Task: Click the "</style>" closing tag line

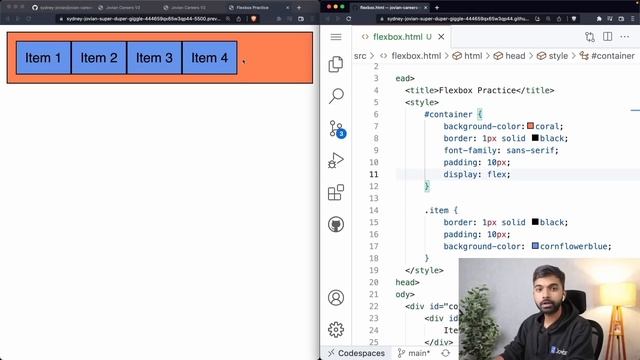Action: 424,270
